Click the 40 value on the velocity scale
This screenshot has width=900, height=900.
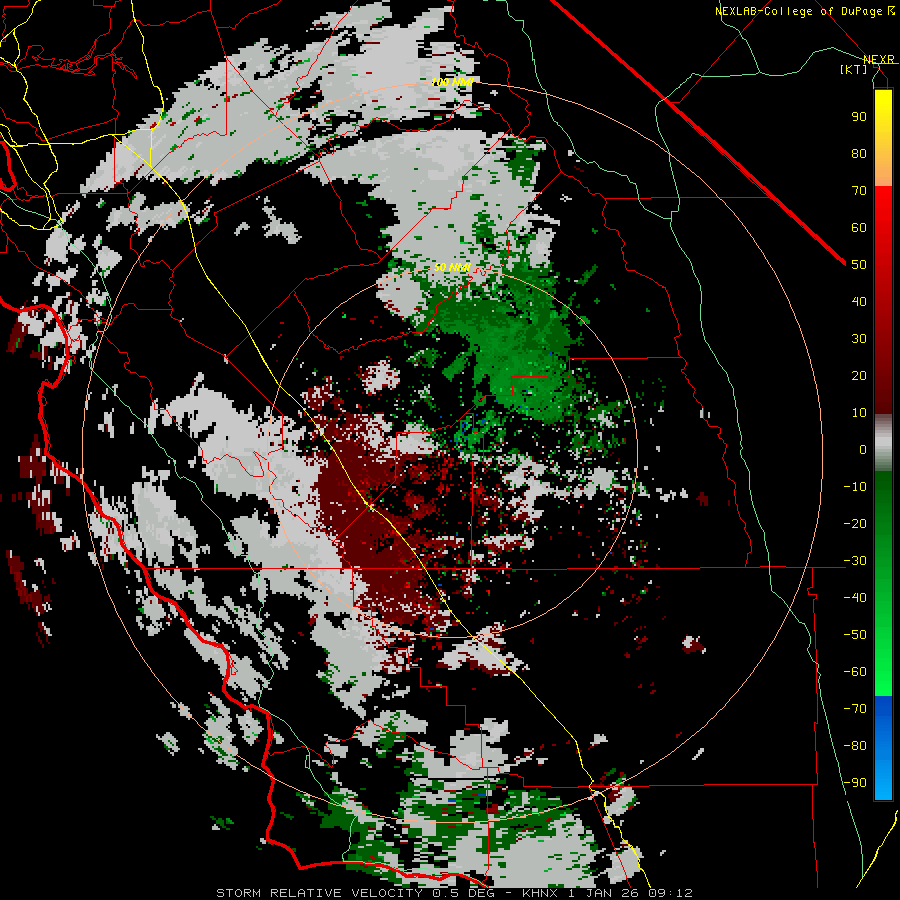[x=859, y=301]
